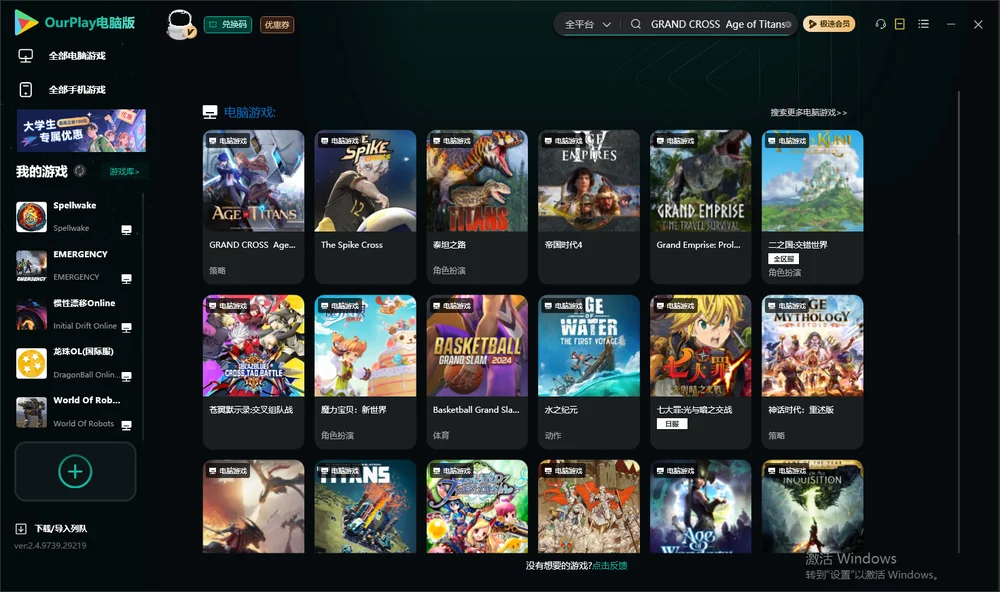The image size is (1000, 592).
Task: Click the 全区服 tag on 二之国 card
Action: click(783, 259)
